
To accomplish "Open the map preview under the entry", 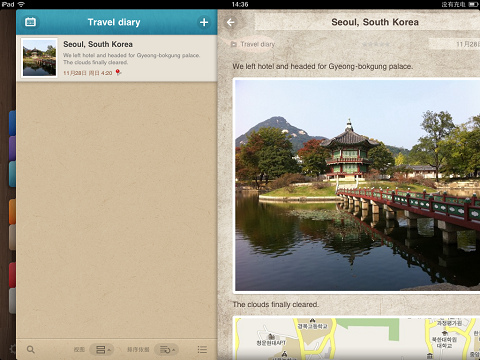I will pyautogui.click(x=357, y=338).
